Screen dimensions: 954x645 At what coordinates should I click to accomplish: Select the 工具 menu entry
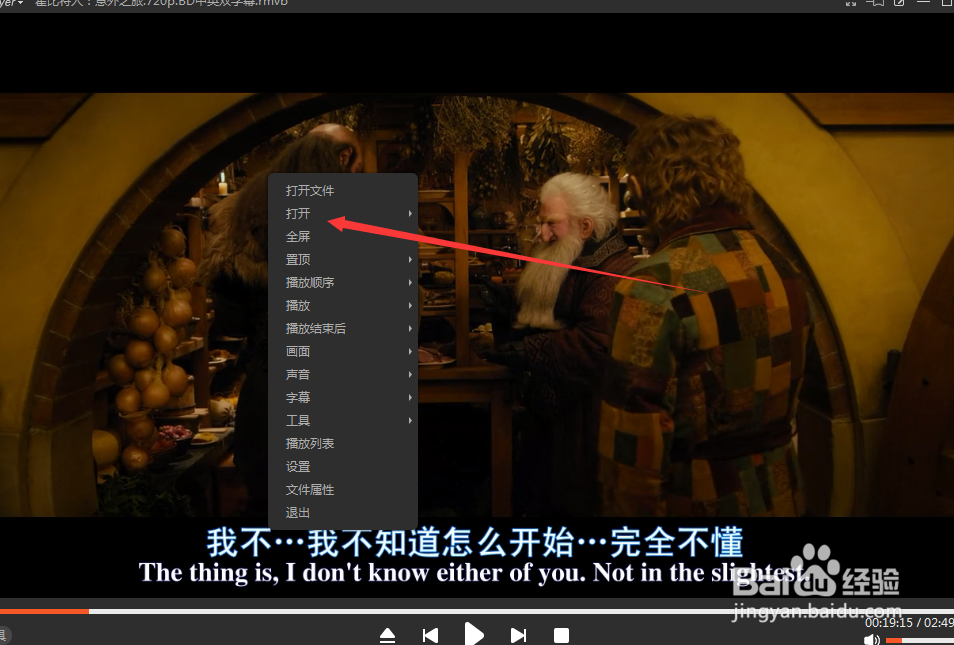tap(343, 420)
